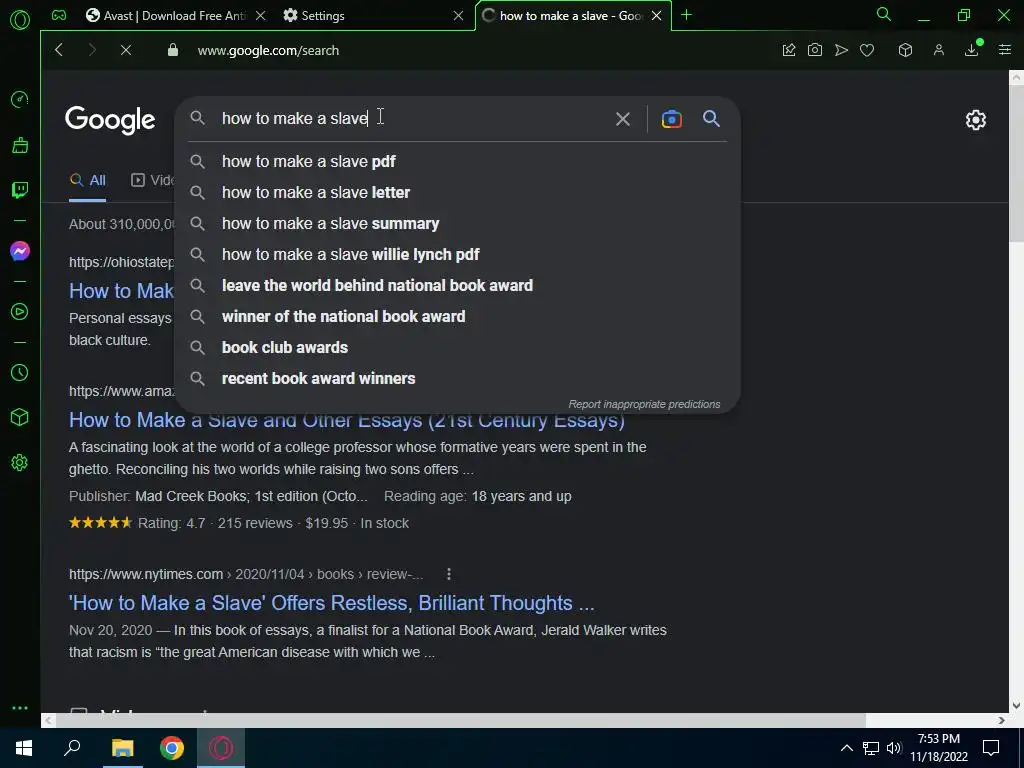Open My Flow send icon

pos(841,50)
